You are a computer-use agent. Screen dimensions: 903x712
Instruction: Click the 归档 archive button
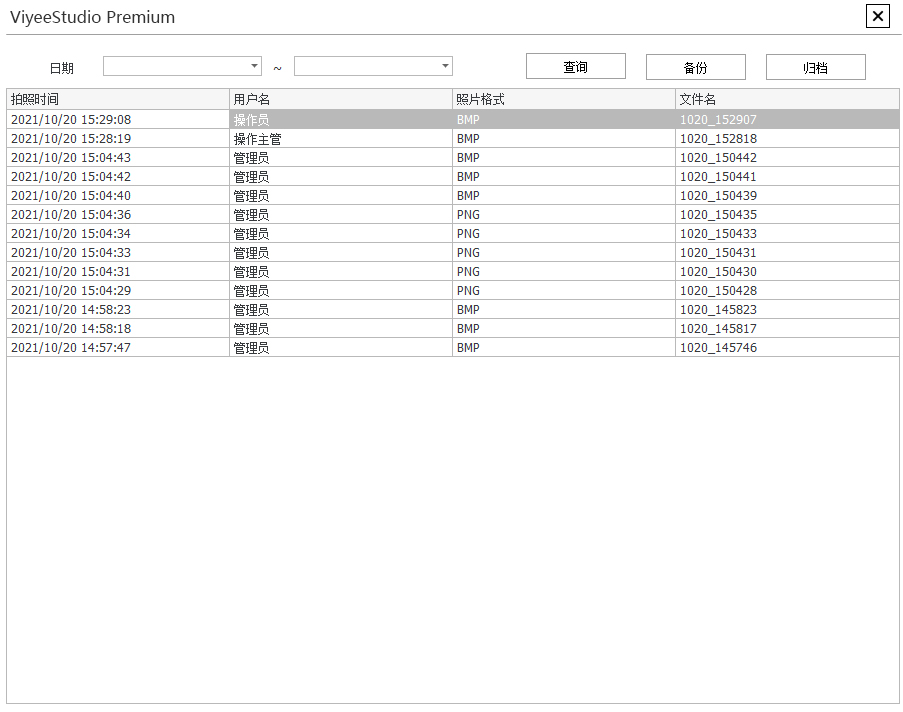coord(815,67)
